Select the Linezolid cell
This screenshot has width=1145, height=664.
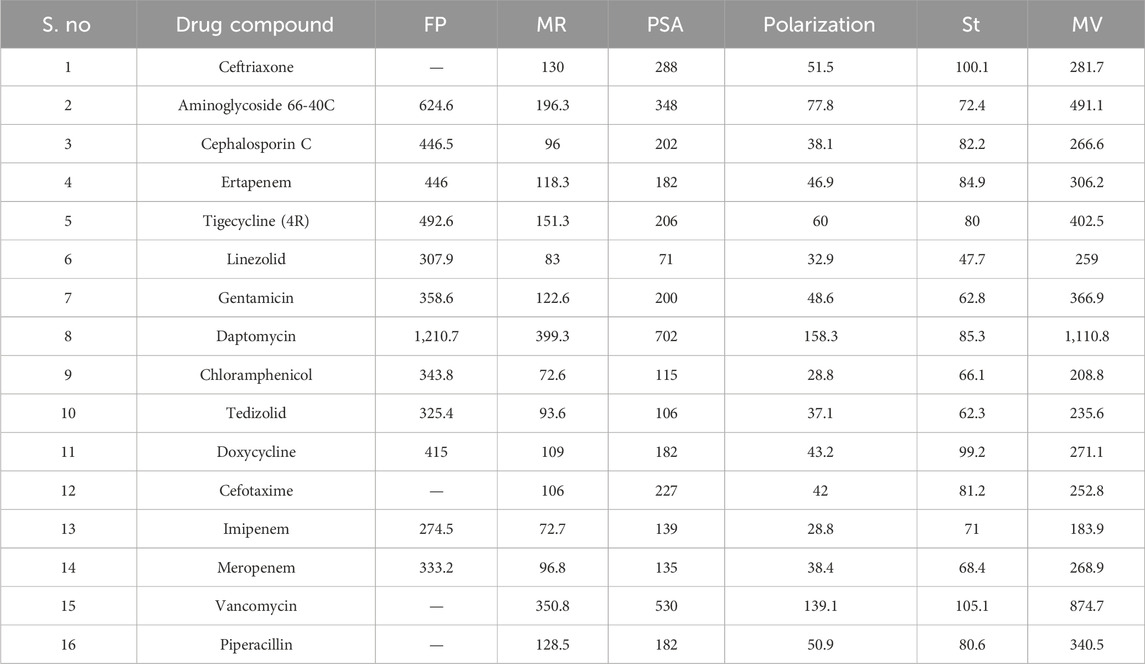(x=255, y=259)
